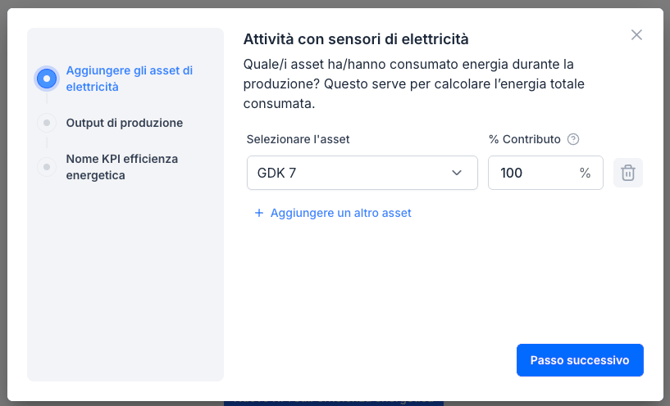Viewport: 670px width, 406px height.
Task: Close the electricity sensors dialog
Action: (636, 35)
